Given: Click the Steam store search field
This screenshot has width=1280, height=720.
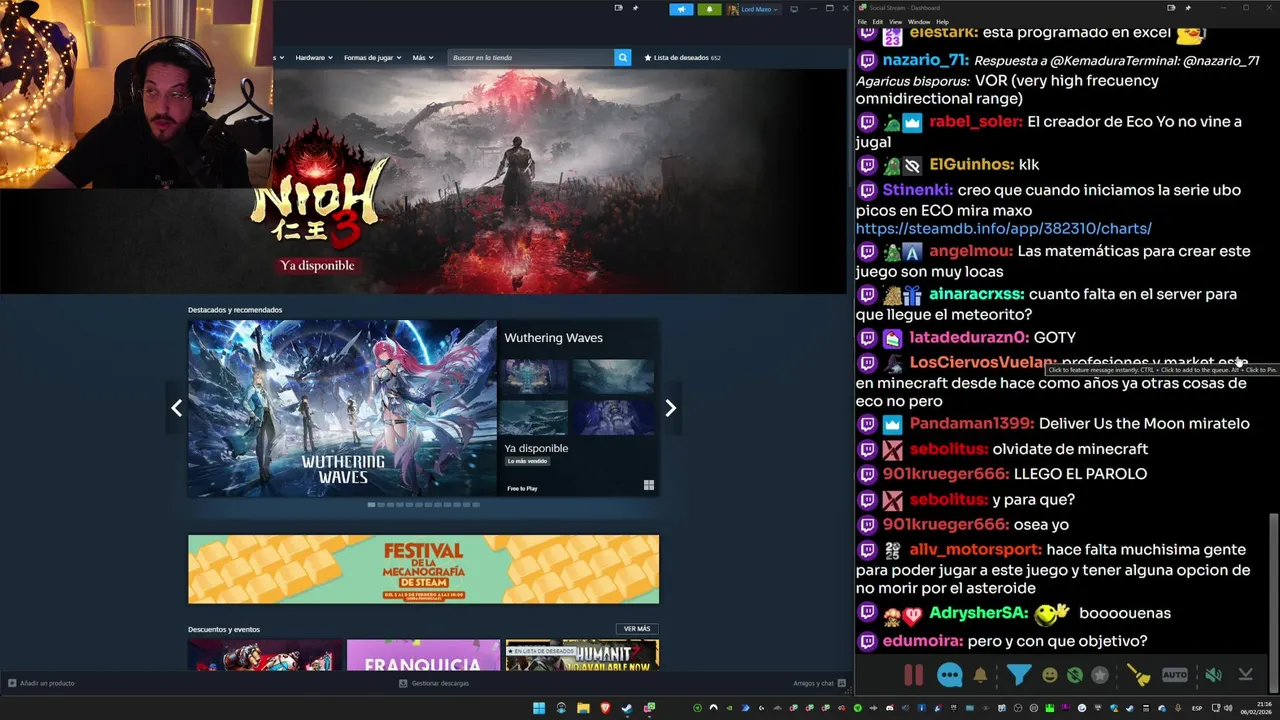Looking at the screenshot, I should pos(531,58).
